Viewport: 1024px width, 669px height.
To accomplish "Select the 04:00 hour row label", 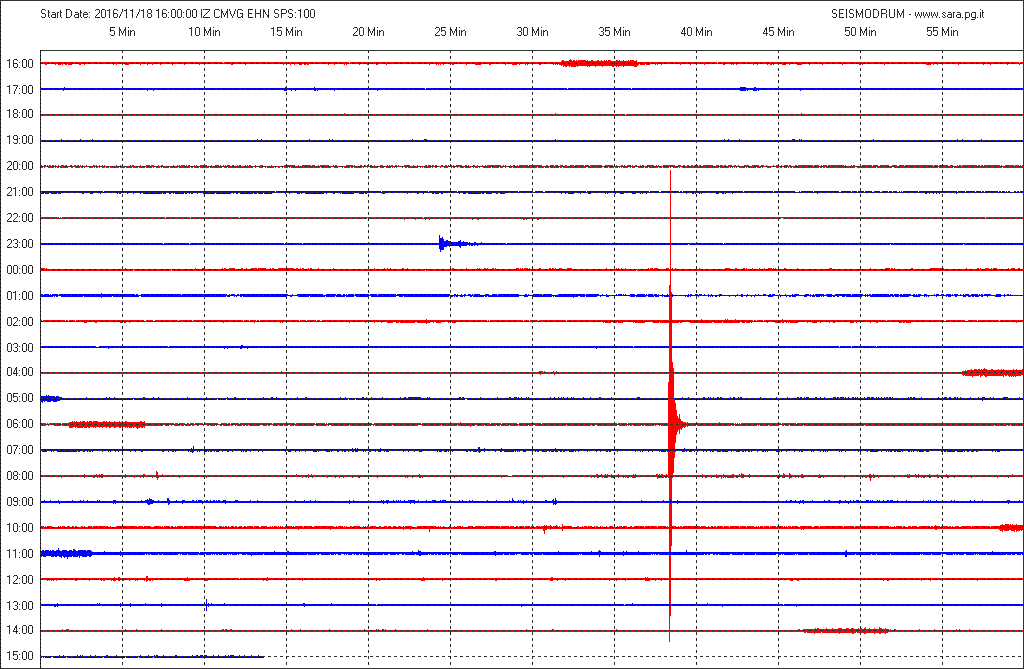I will point(20,372).
